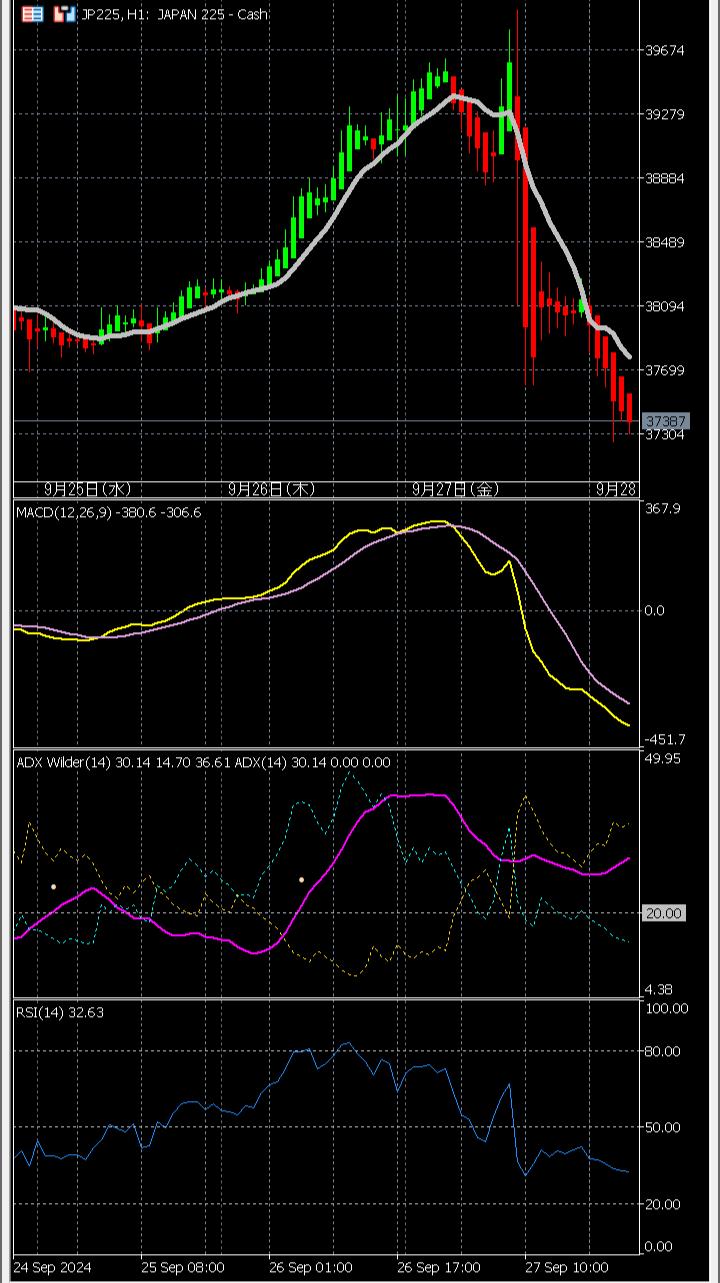Click the left white dot in ADX panel
The width and height of the screenshot is (720, 1283).
point(54,886)
